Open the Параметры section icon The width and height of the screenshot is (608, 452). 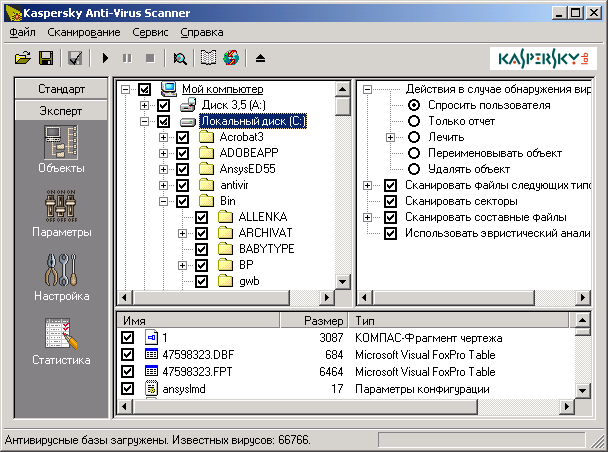61,206
